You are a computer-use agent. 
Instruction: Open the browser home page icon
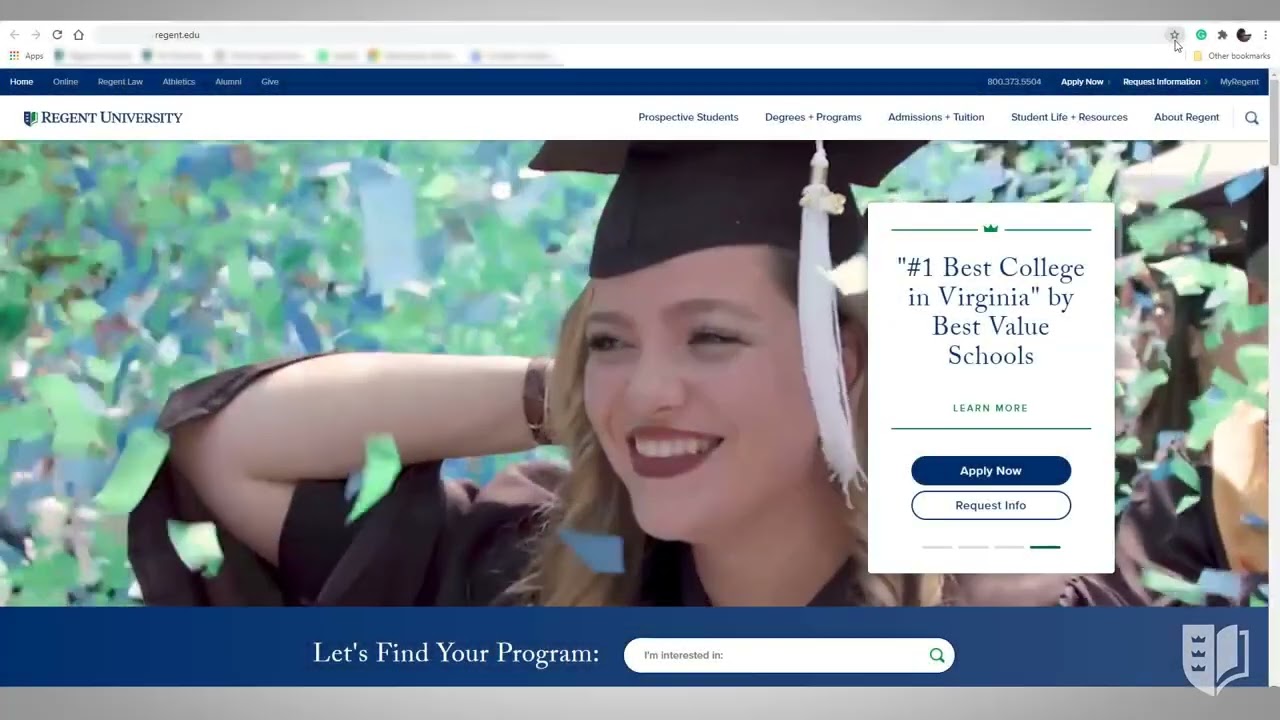click(x=78, y=35)
